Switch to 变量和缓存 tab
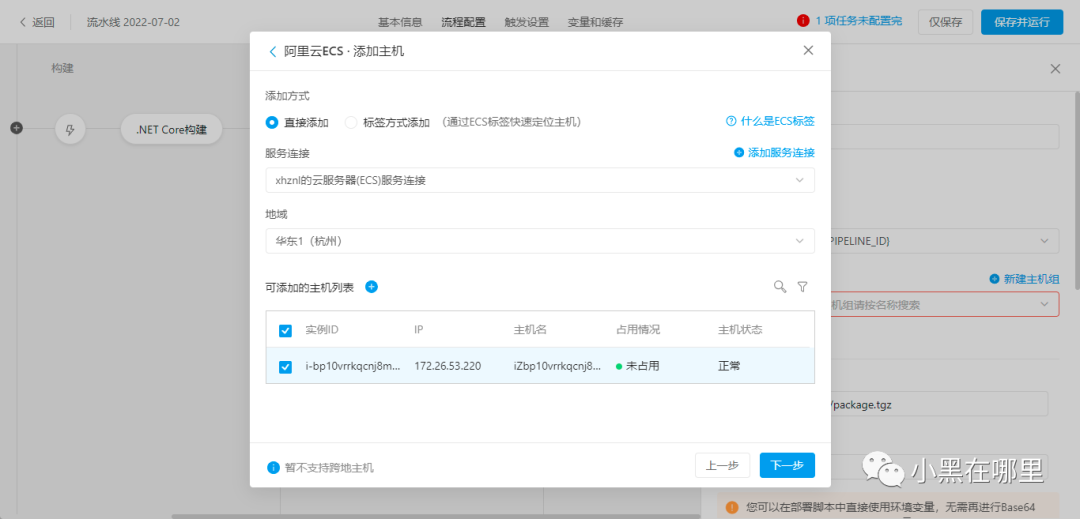Image resolution: width=1080 pixels, height=519 pixels. [x=596, y=22]
